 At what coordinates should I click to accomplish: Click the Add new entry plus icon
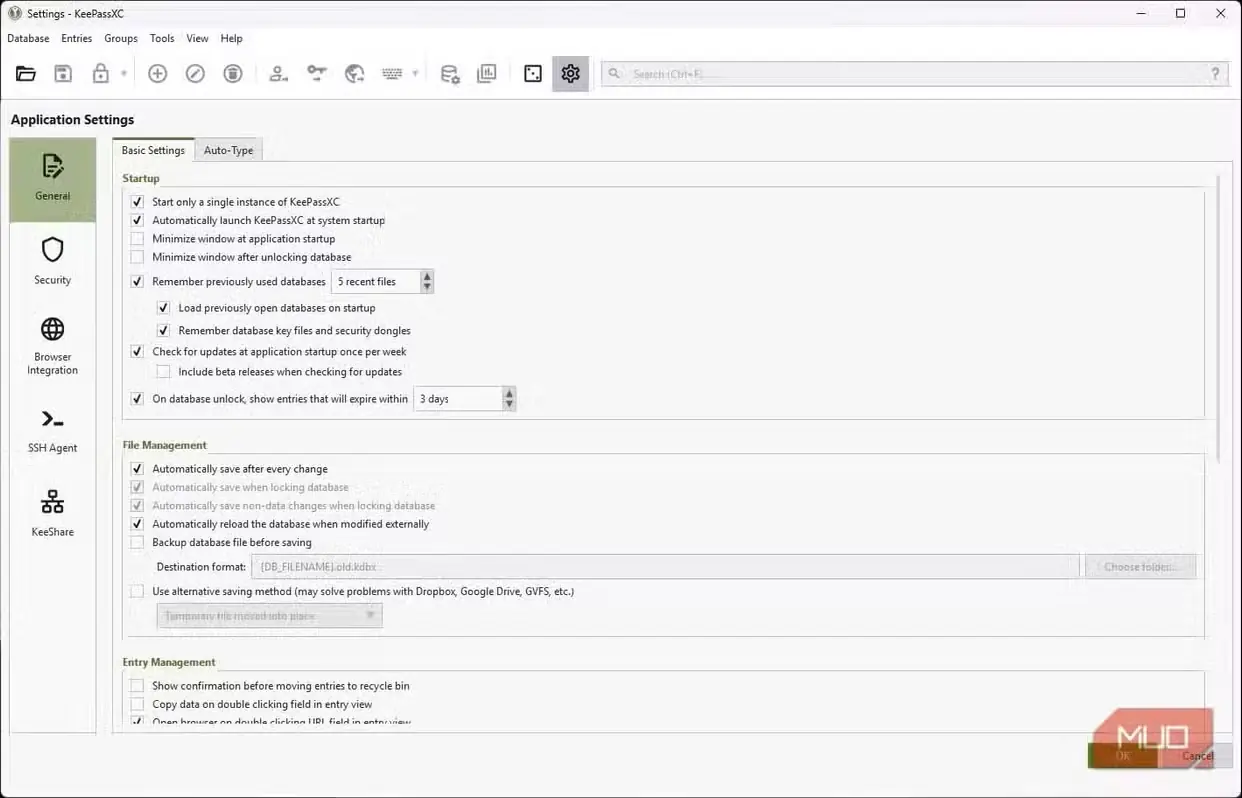[x=157, y=74]
